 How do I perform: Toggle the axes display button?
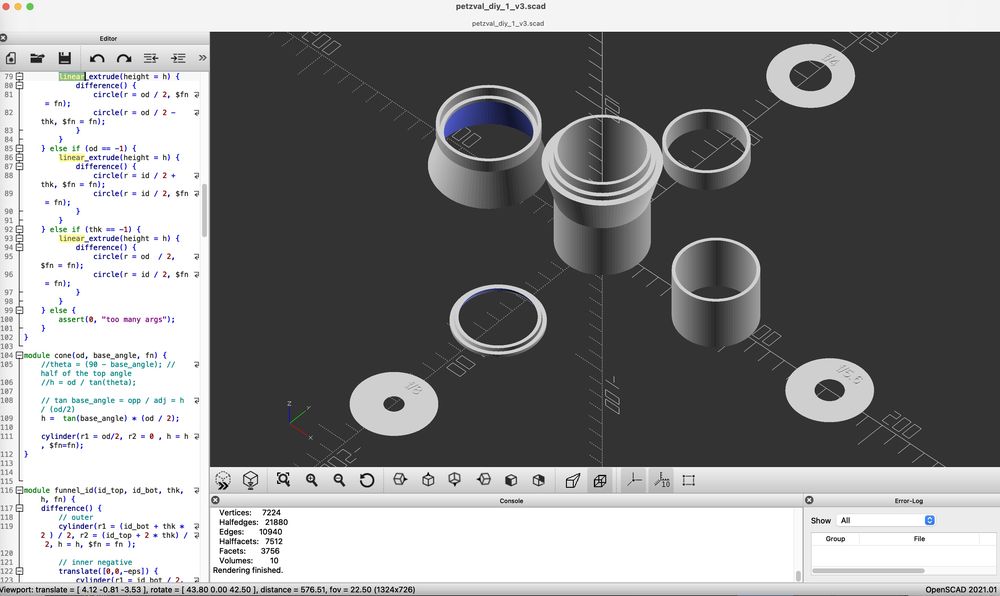pos(633,480)
